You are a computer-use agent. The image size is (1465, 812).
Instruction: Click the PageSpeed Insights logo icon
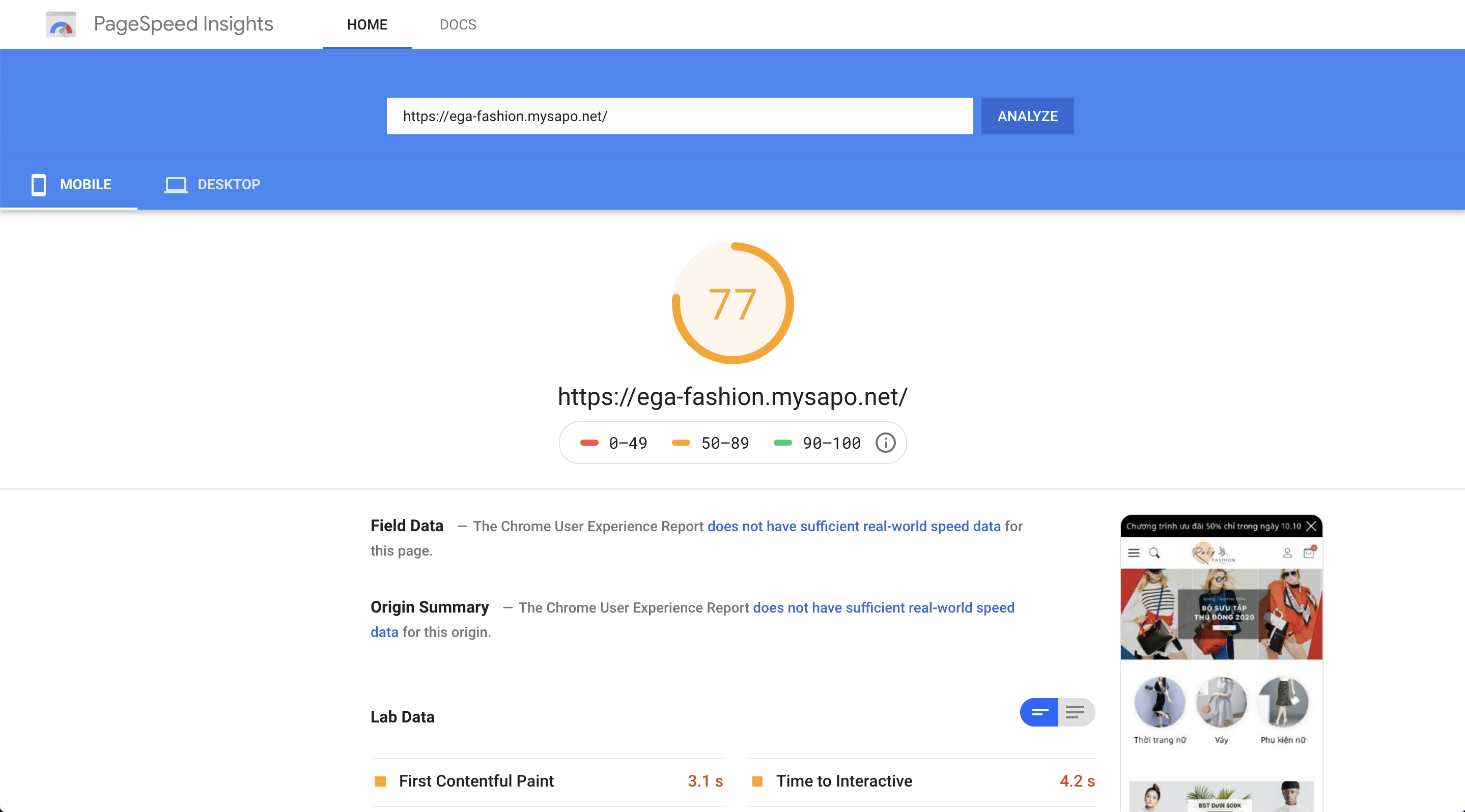point(61,24)
